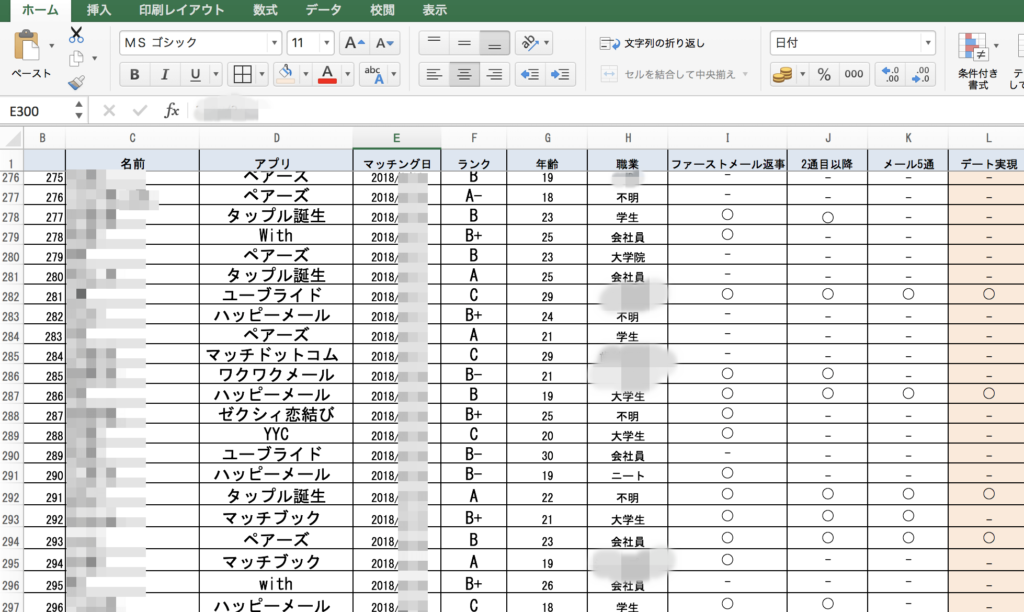1024x612 pixels.
Task: Select column E header
Action: pyautogui.click(x=396, y=138)
